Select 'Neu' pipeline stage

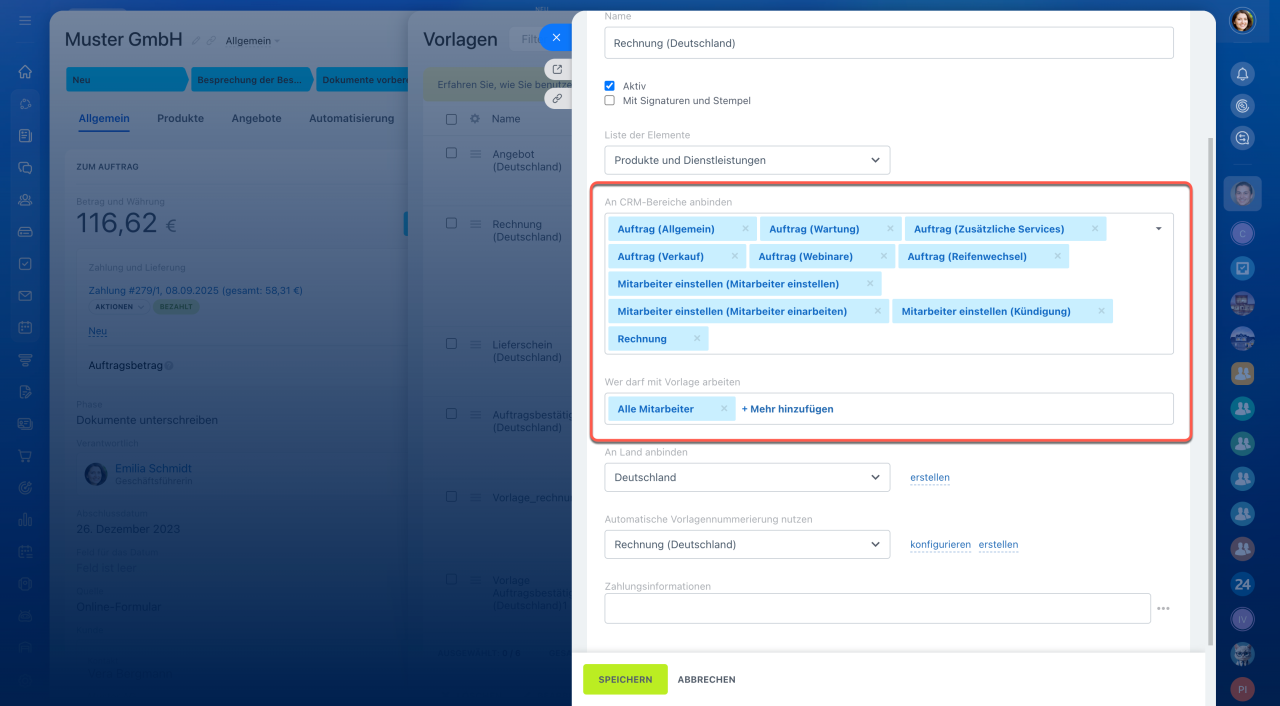(x=126, y=80)
